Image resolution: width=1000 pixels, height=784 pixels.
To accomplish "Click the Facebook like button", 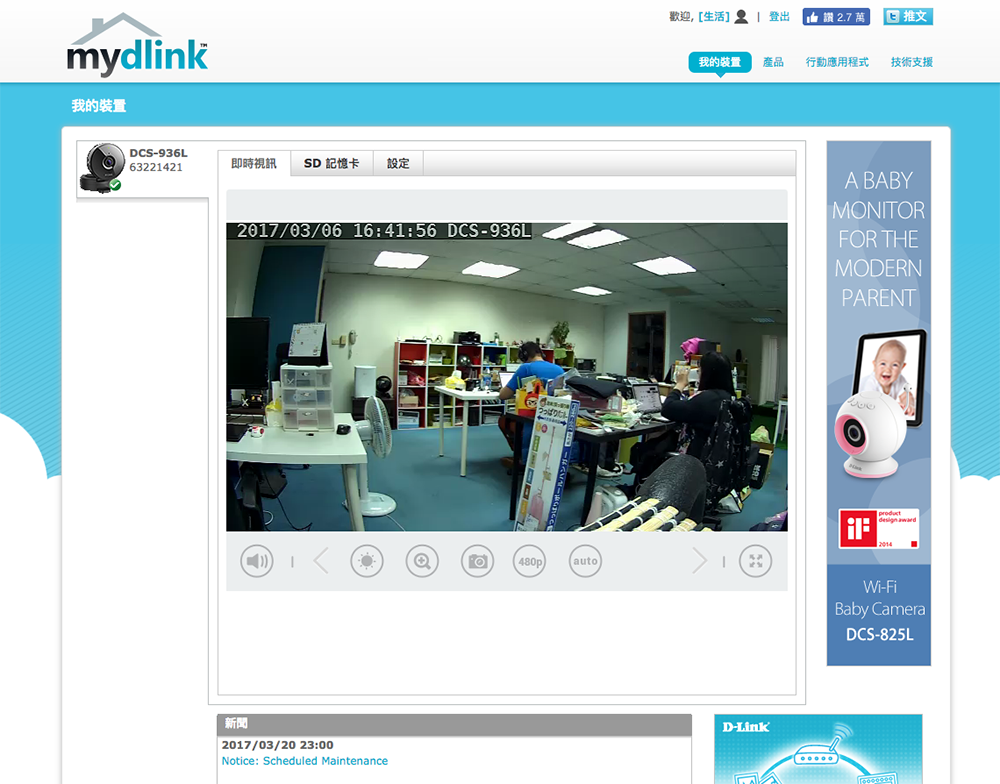I will pos(835,17).
